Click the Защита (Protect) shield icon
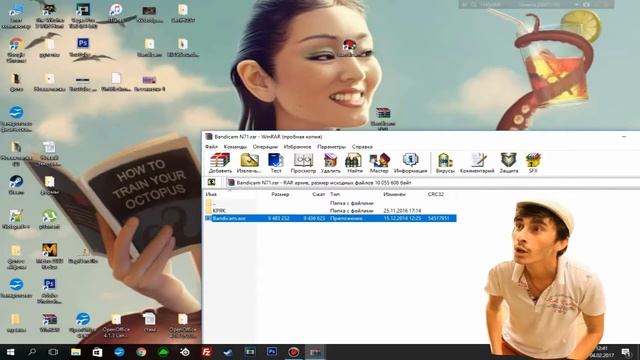Viewport: 640px width, 360px height. pos(509,163)
